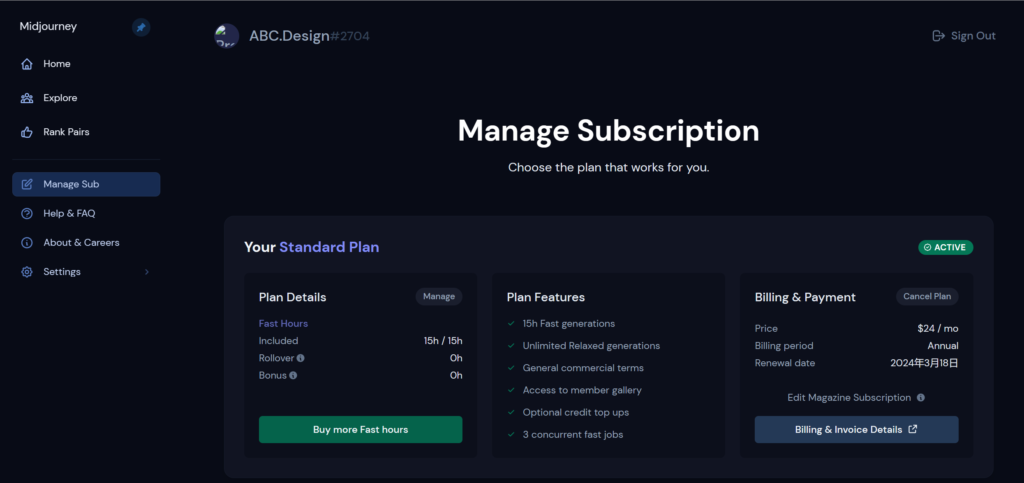This screenshot has height=483, width=1024.
Task: Click the General commercial terms feature
Action: click(583, 368)
